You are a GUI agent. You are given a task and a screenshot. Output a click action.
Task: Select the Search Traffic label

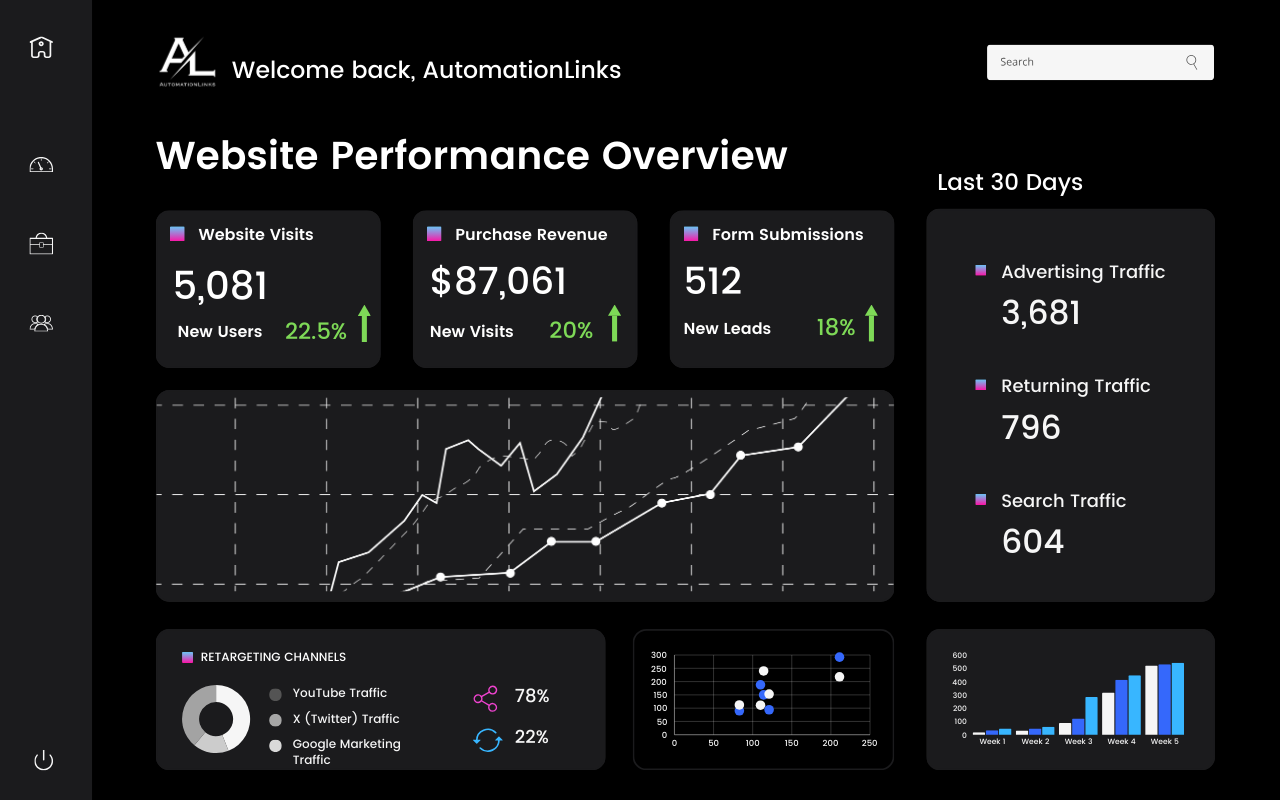[x=1064, y=500]
